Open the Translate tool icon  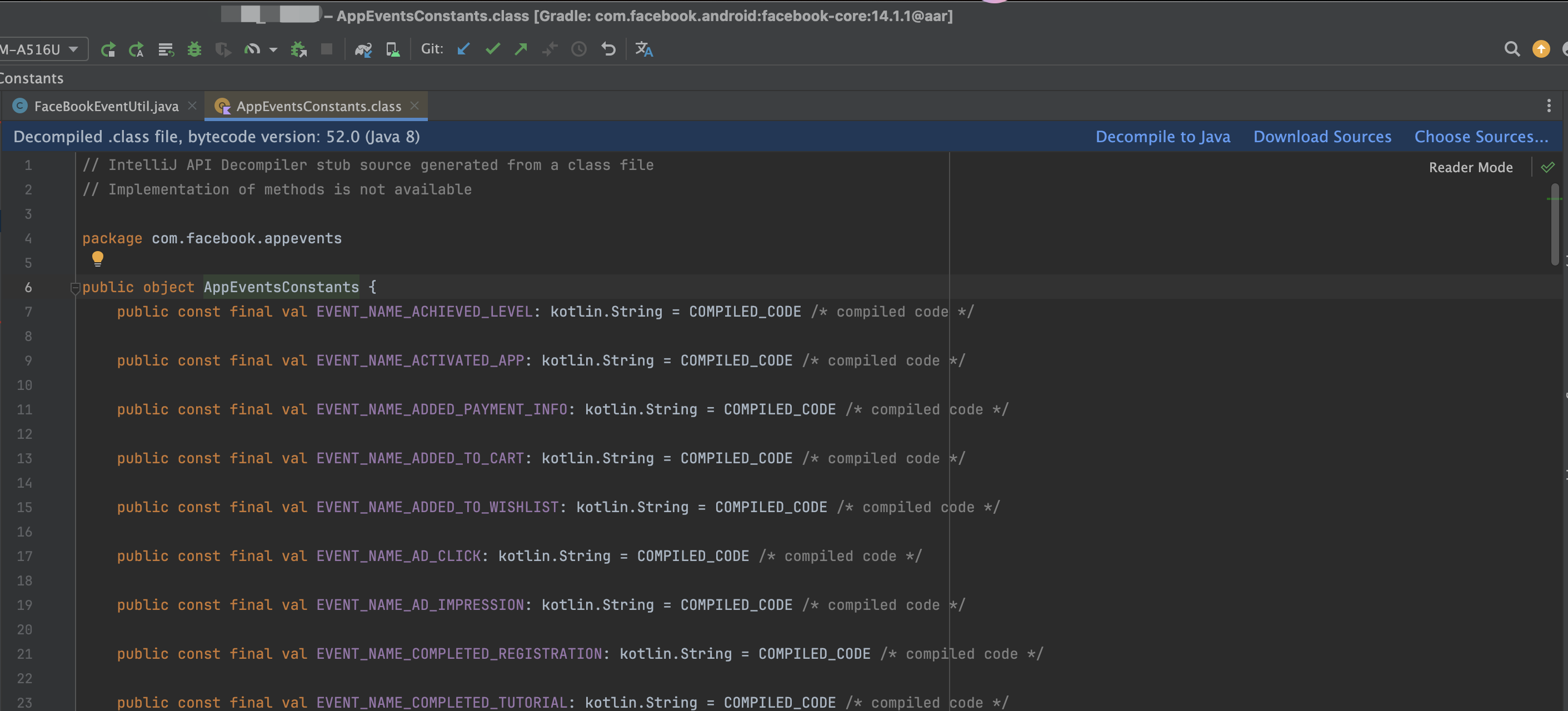point(644,49)
